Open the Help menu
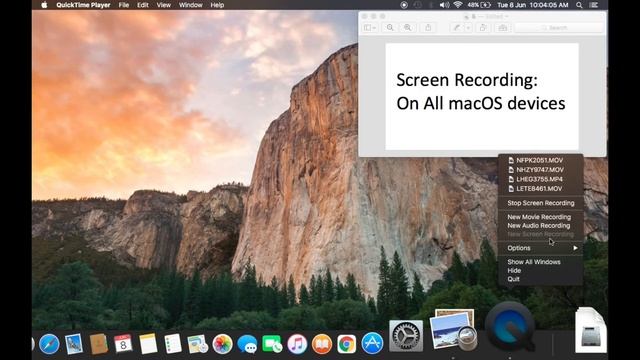Viewport: 640px width, 360px height. (x=217, y=5)
